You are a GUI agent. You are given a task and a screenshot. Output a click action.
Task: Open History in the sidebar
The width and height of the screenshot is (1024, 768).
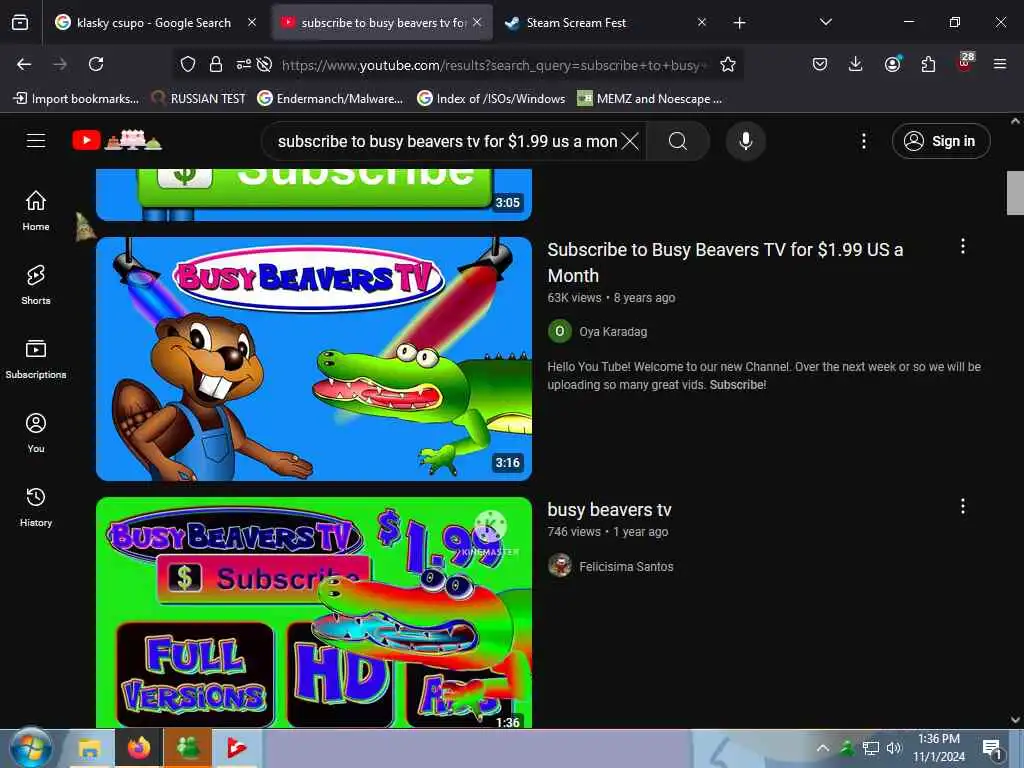click(x=36, y=507)
